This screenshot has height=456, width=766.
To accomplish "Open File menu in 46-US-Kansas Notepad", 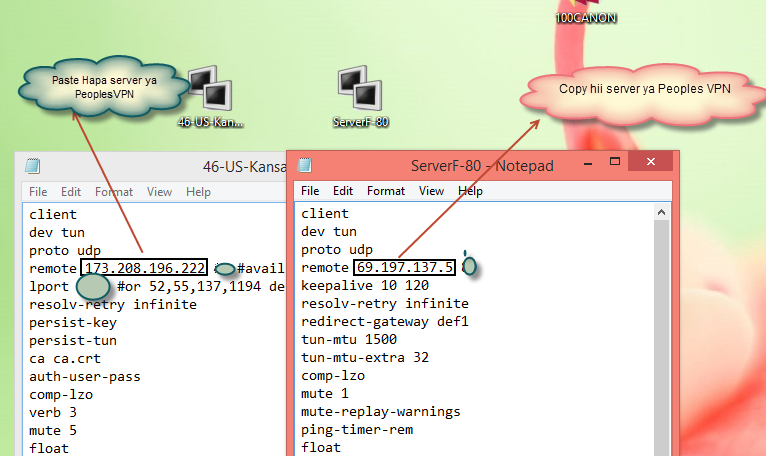I will coord(38,192).
